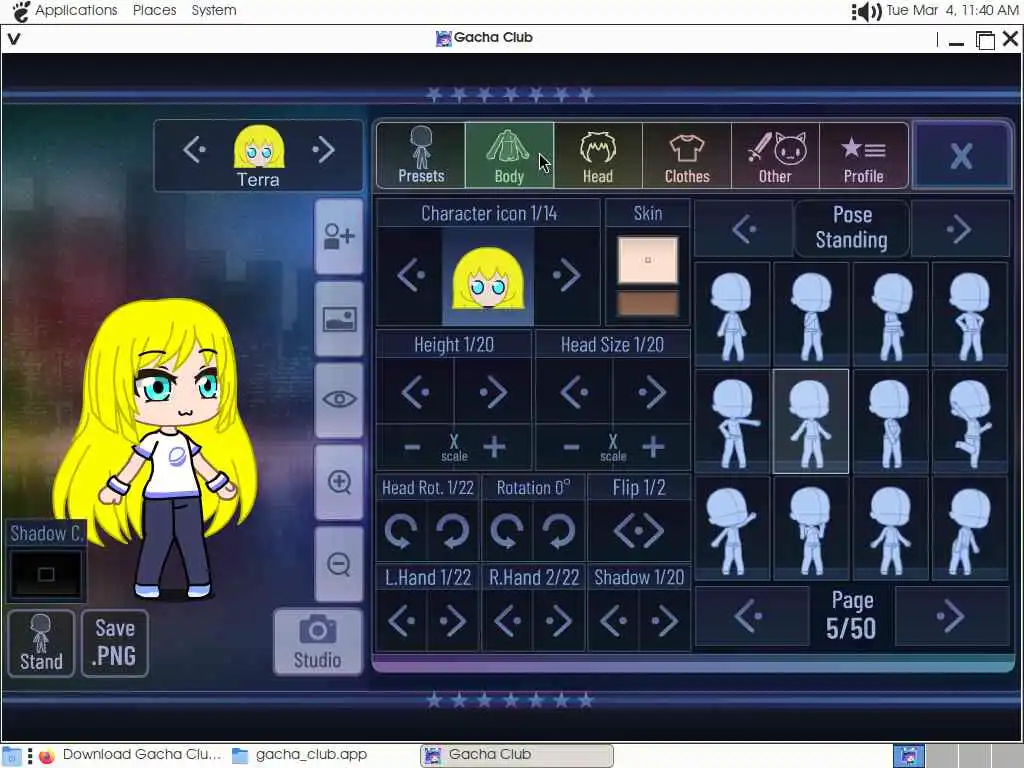
Task: Select next L.Hand option
Action: (453, 622)
